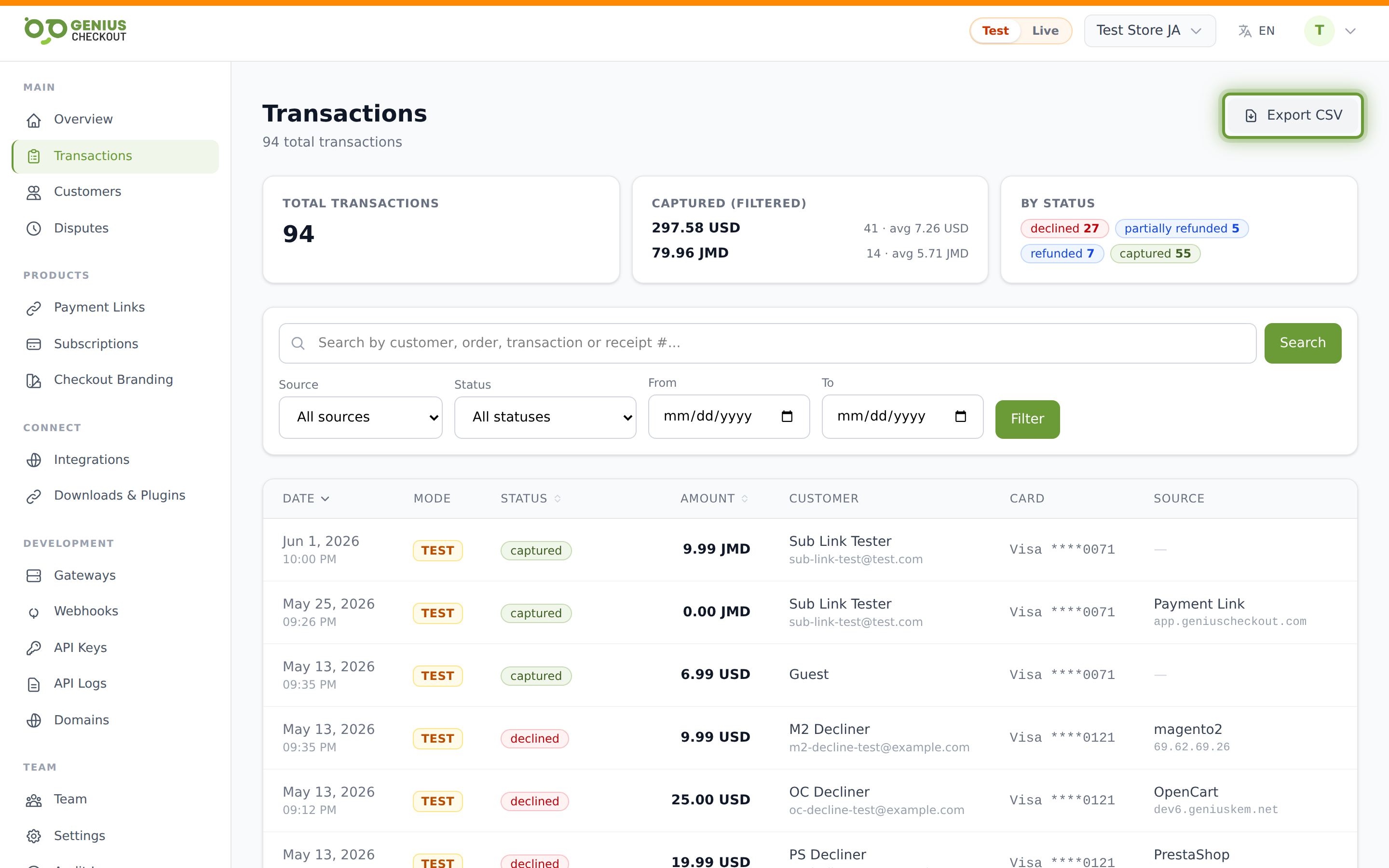Click the Export CSV file icon
Viewport: 1389px width, 868px height.
click(1251, 116)
